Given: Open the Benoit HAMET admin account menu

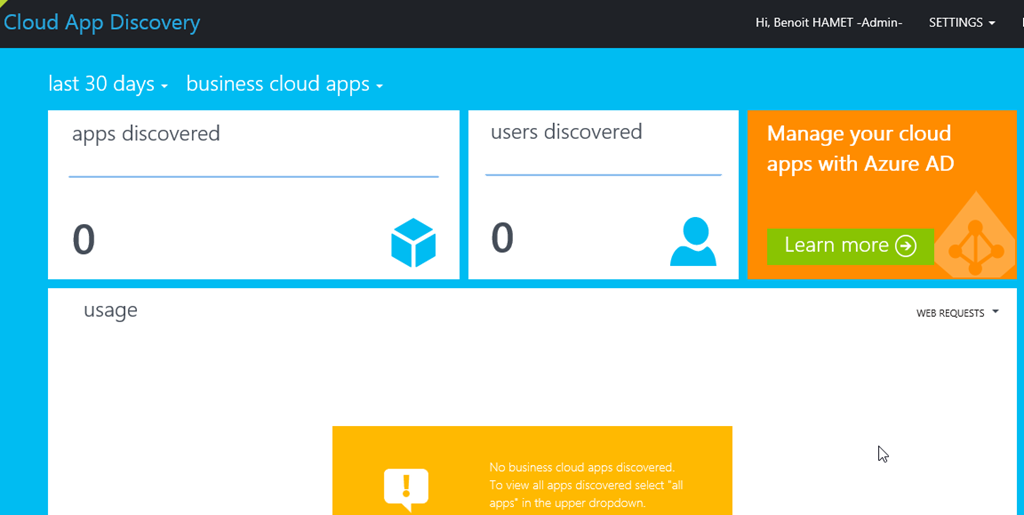Looking at the screenshot, I should tap(828, 23).
